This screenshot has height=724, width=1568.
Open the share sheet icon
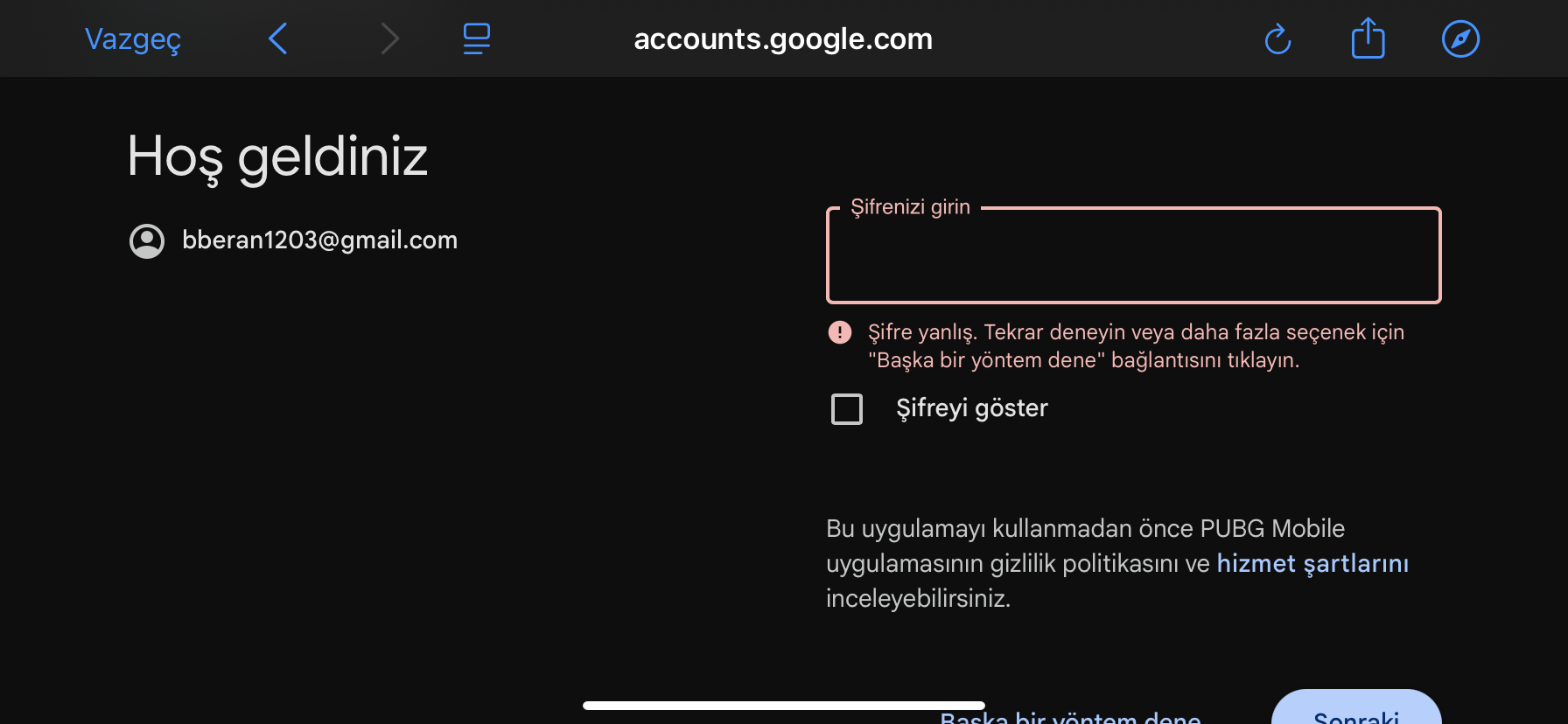(1368, 38)
